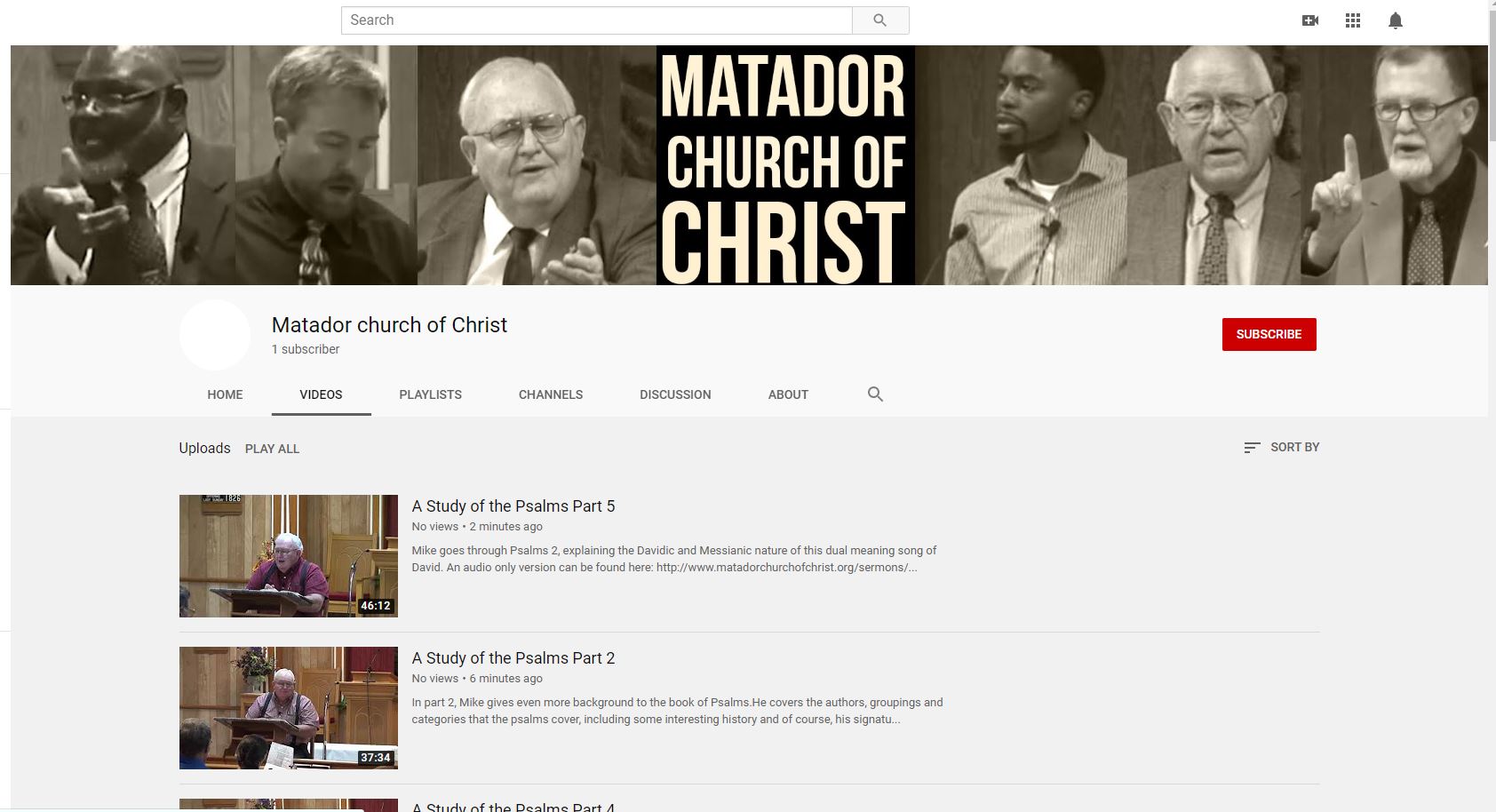The width and height of the screenshot is (1496, 812).
Task: Click 'No views • 2 minutes ago' text
Action: click(x=477, y=527)
